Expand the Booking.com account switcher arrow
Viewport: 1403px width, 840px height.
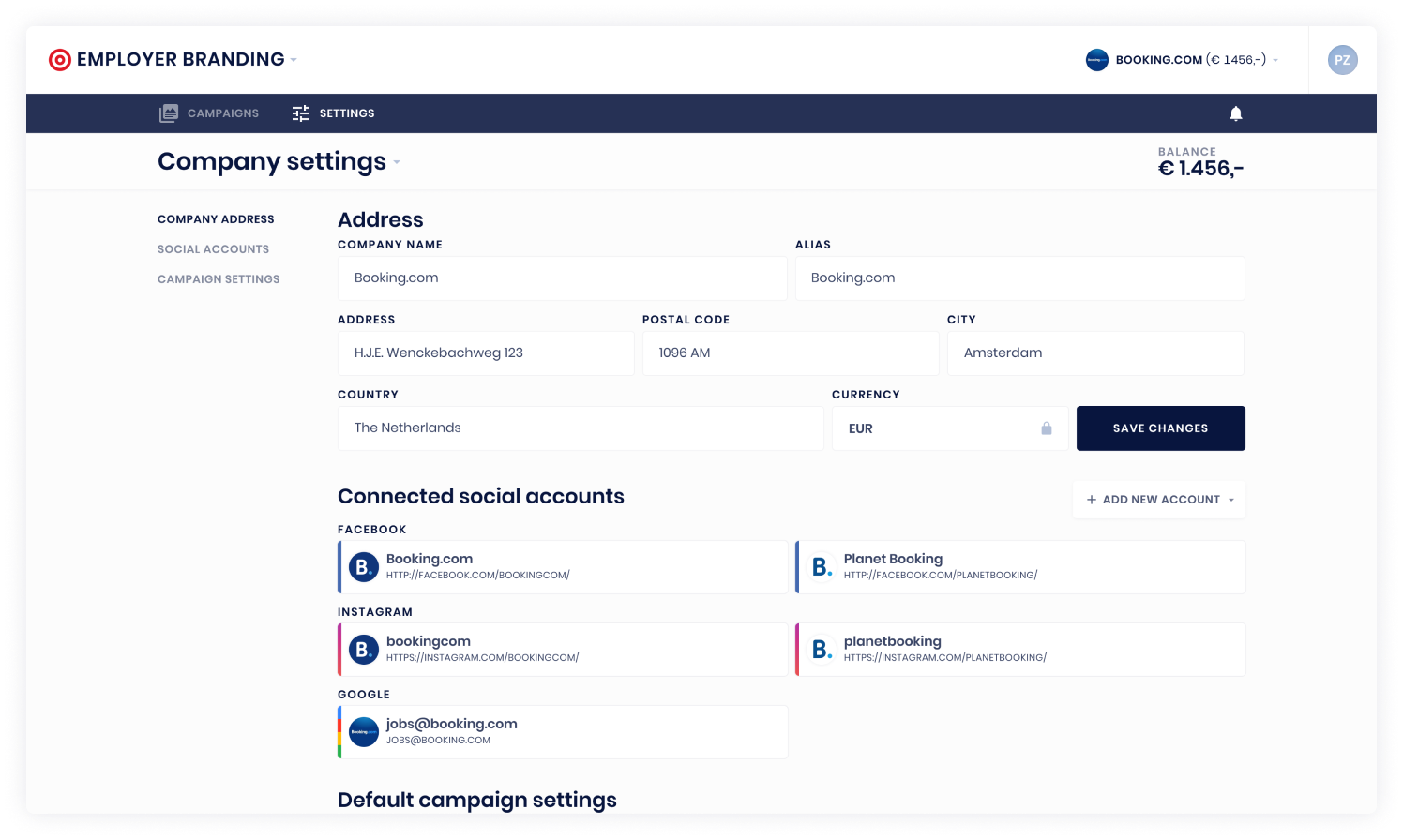click(x=1275, y=60)
